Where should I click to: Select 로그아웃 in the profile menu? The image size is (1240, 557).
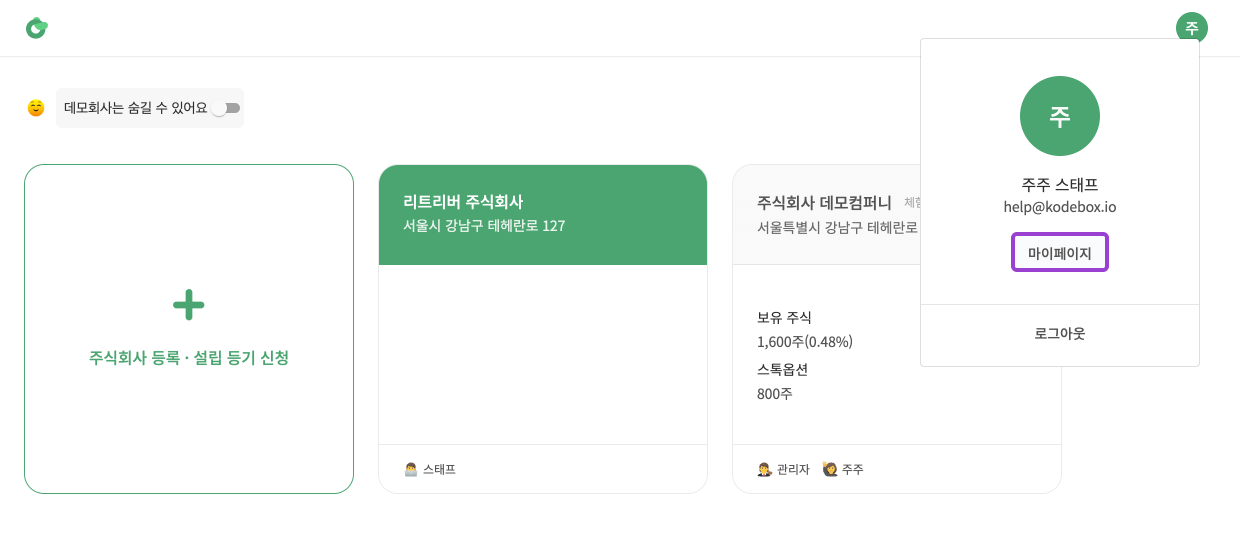point(1059,334)
